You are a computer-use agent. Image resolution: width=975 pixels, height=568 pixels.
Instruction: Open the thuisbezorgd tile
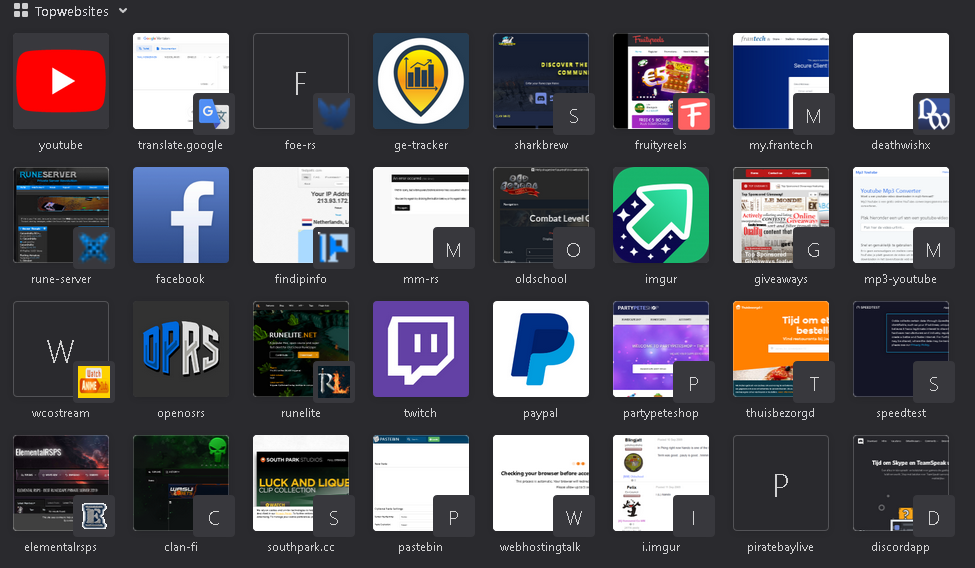click(x=781, y=349)
